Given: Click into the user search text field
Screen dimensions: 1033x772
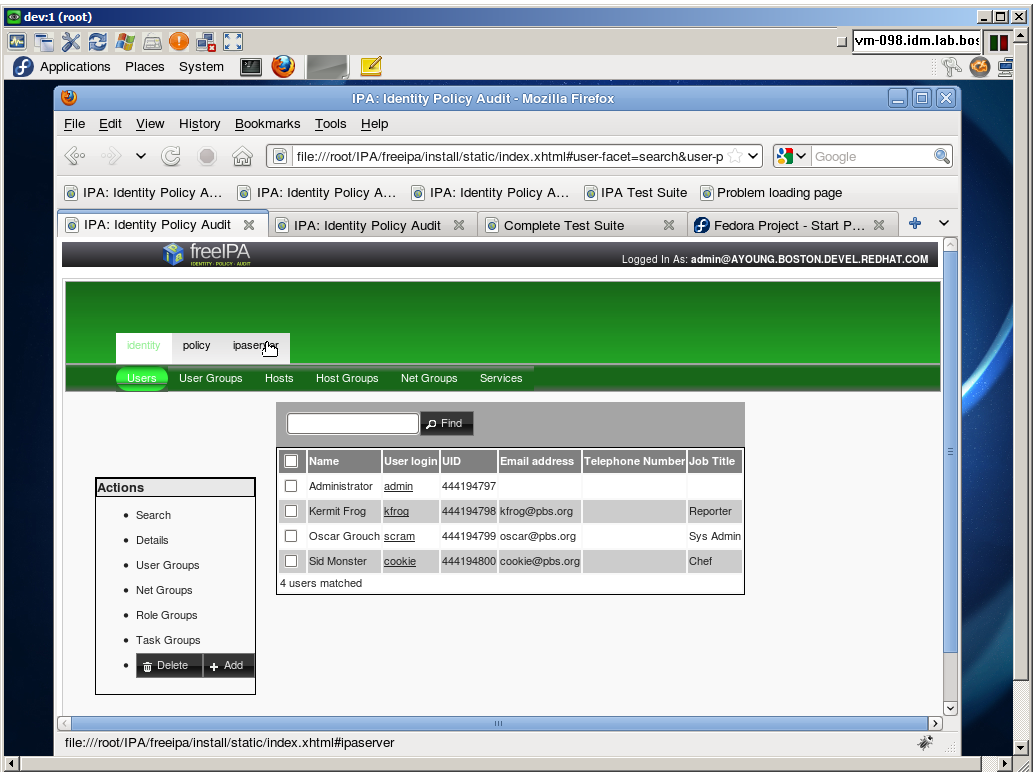Looking at the screenshot, I should tap(353, 424).
